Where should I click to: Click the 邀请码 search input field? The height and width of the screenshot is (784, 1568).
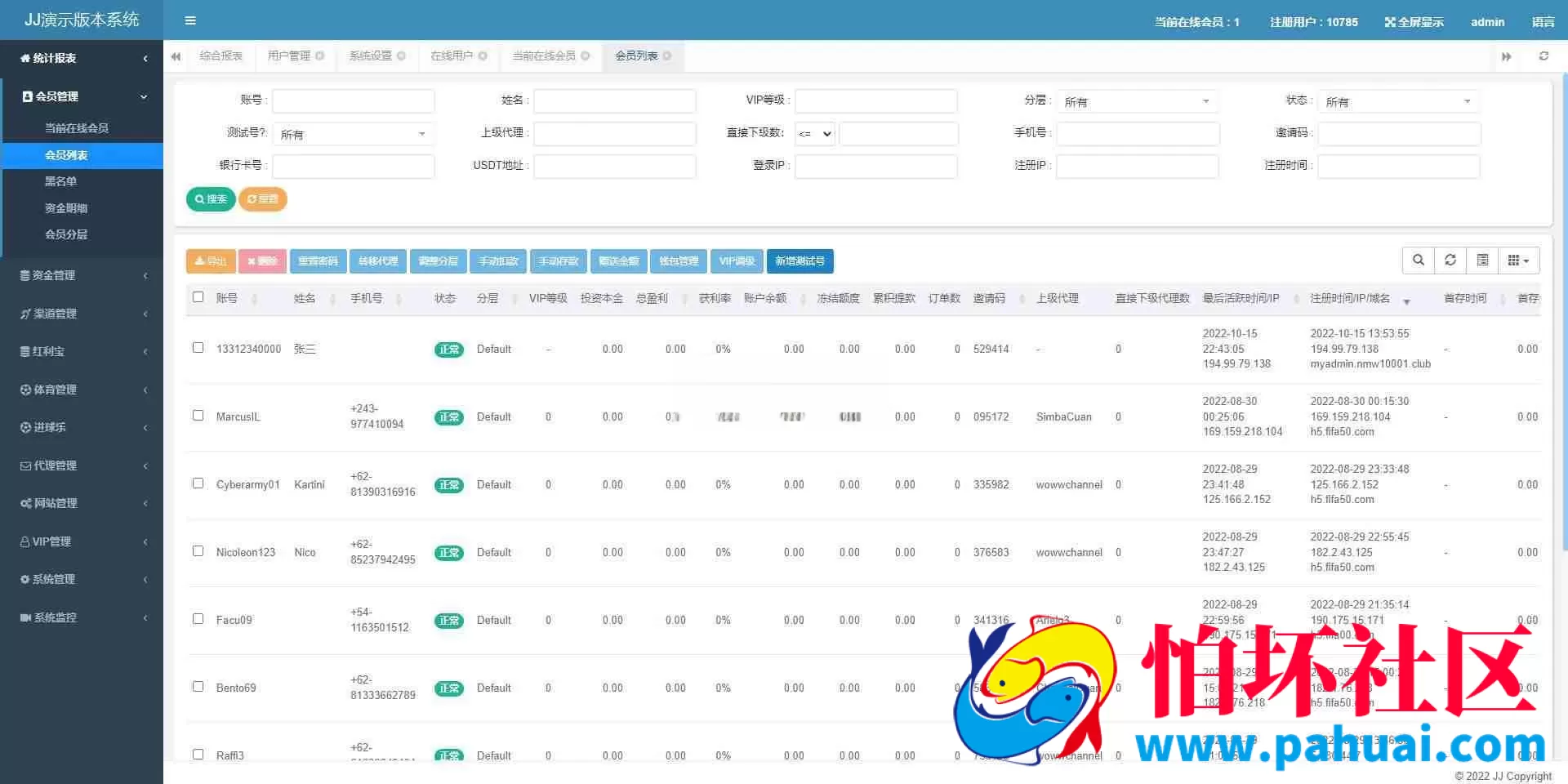click(1399, 133)
